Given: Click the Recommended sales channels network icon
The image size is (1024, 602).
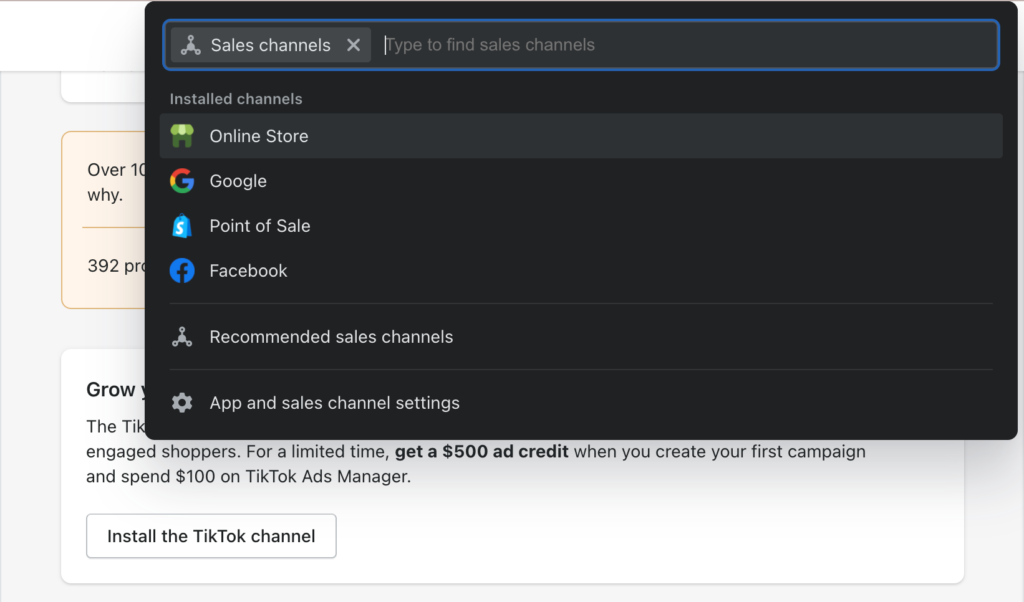Looking at the screenshot, I should click(x=182, y=337).
